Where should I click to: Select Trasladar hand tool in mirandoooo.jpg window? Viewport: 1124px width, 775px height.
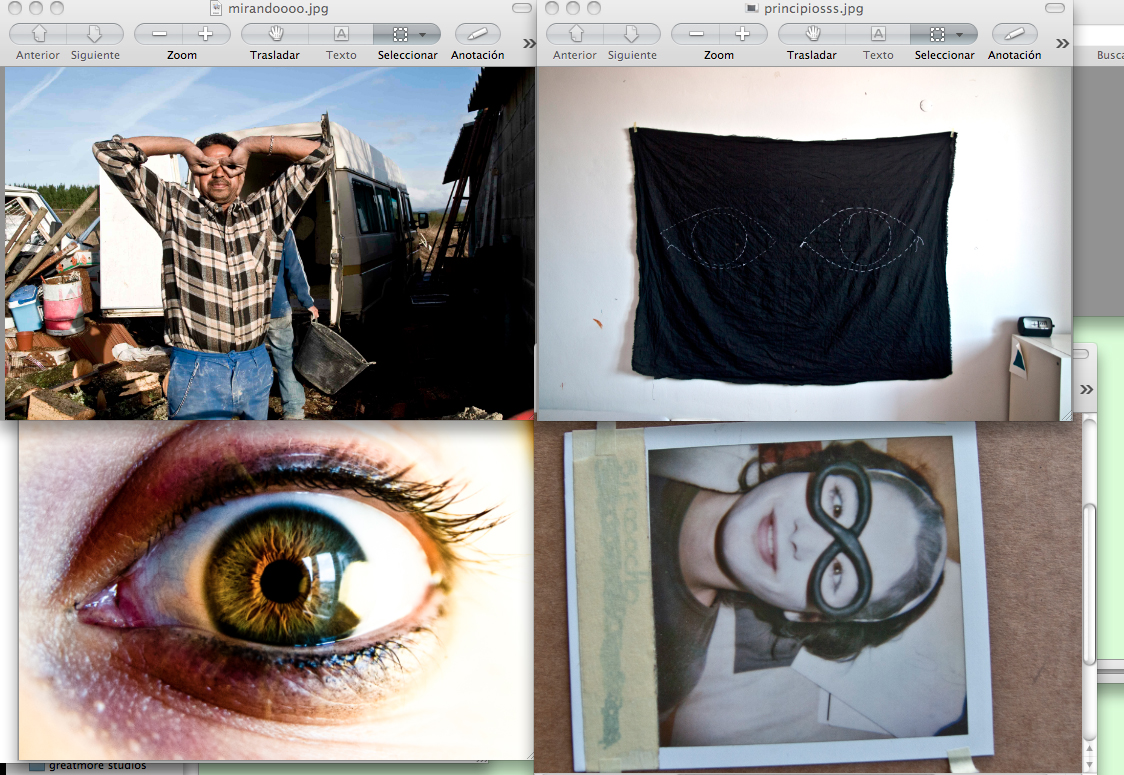pos(275,34)
